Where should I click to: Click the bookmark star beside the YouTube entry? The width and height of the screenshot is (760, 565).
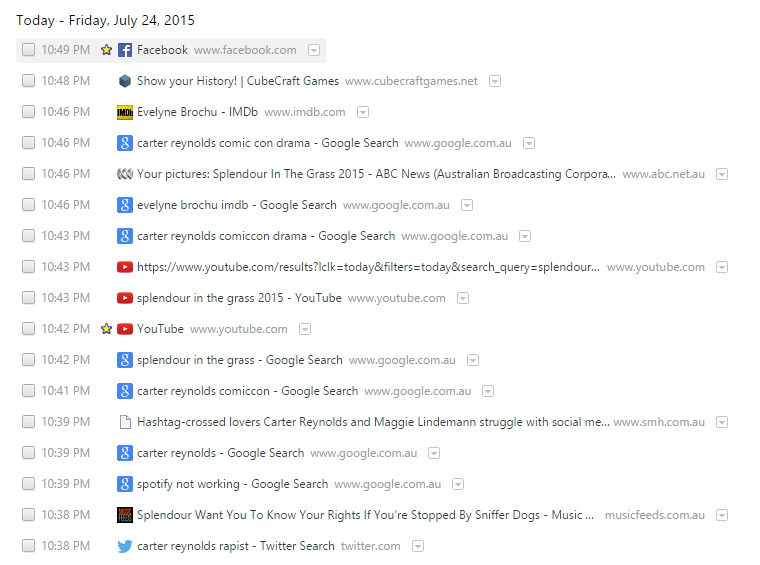[106, 329]
